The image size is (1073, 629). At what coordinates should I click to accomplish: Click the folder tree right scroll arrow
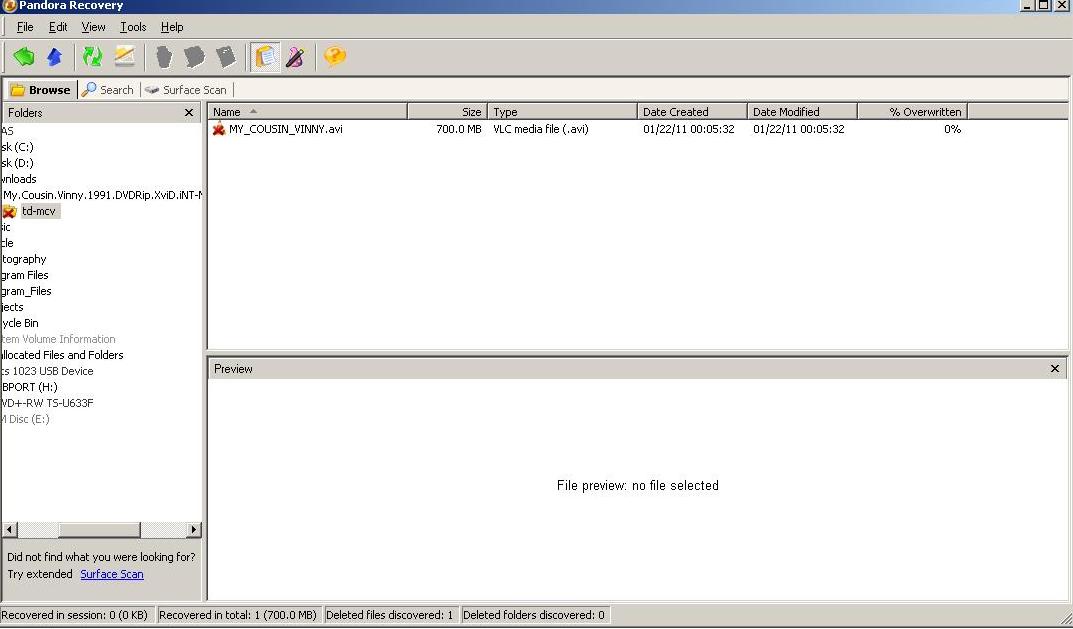pos(194,529)
